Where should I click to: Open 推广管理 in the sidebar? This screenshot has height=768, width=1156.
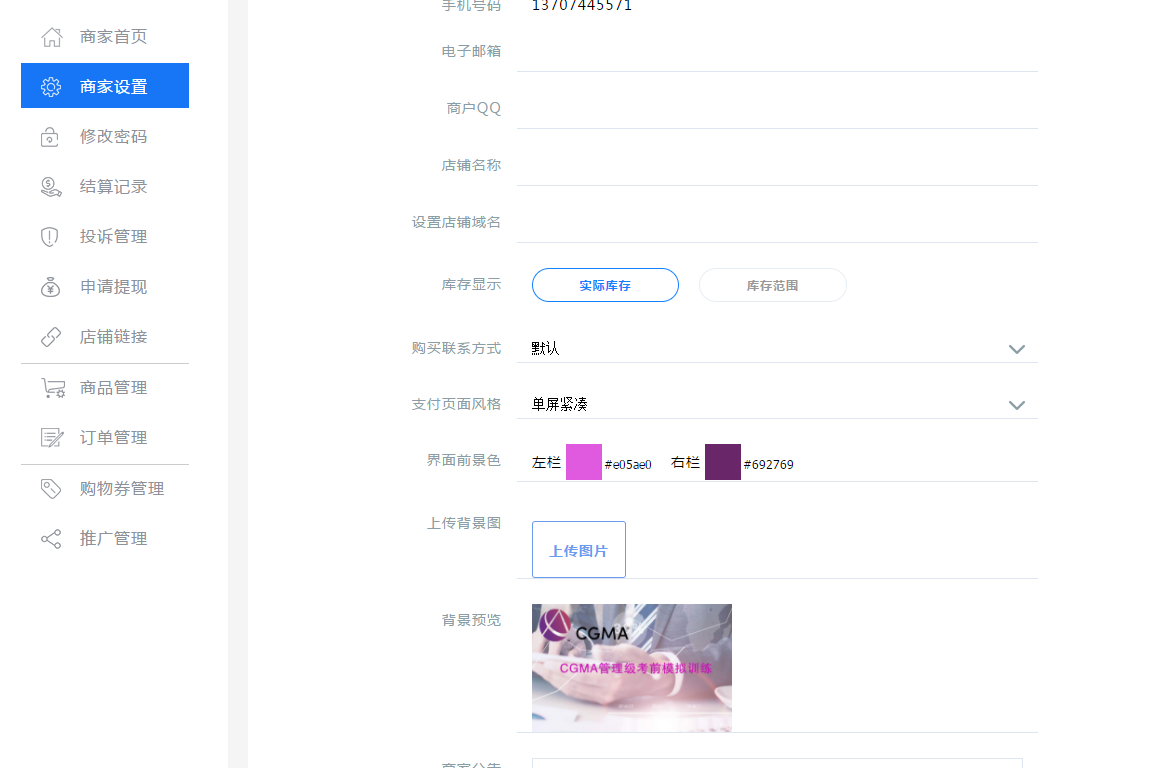105,539
